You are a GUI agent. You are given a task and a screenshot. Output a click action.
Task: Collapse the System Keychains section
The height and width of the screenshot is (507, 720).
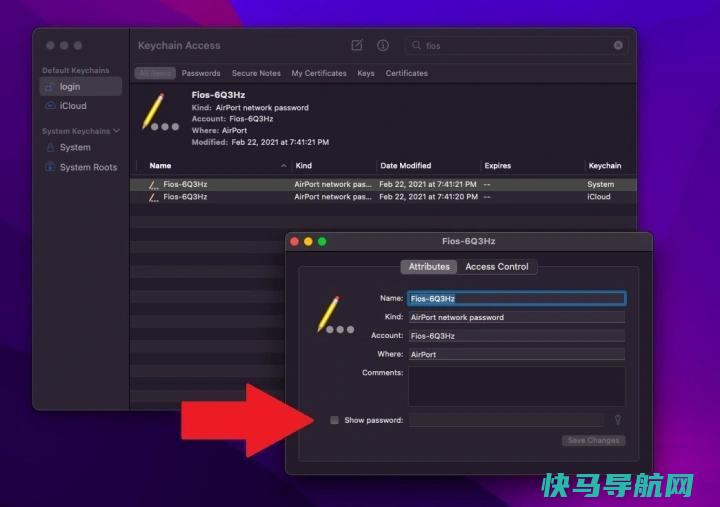coord(116,131)
